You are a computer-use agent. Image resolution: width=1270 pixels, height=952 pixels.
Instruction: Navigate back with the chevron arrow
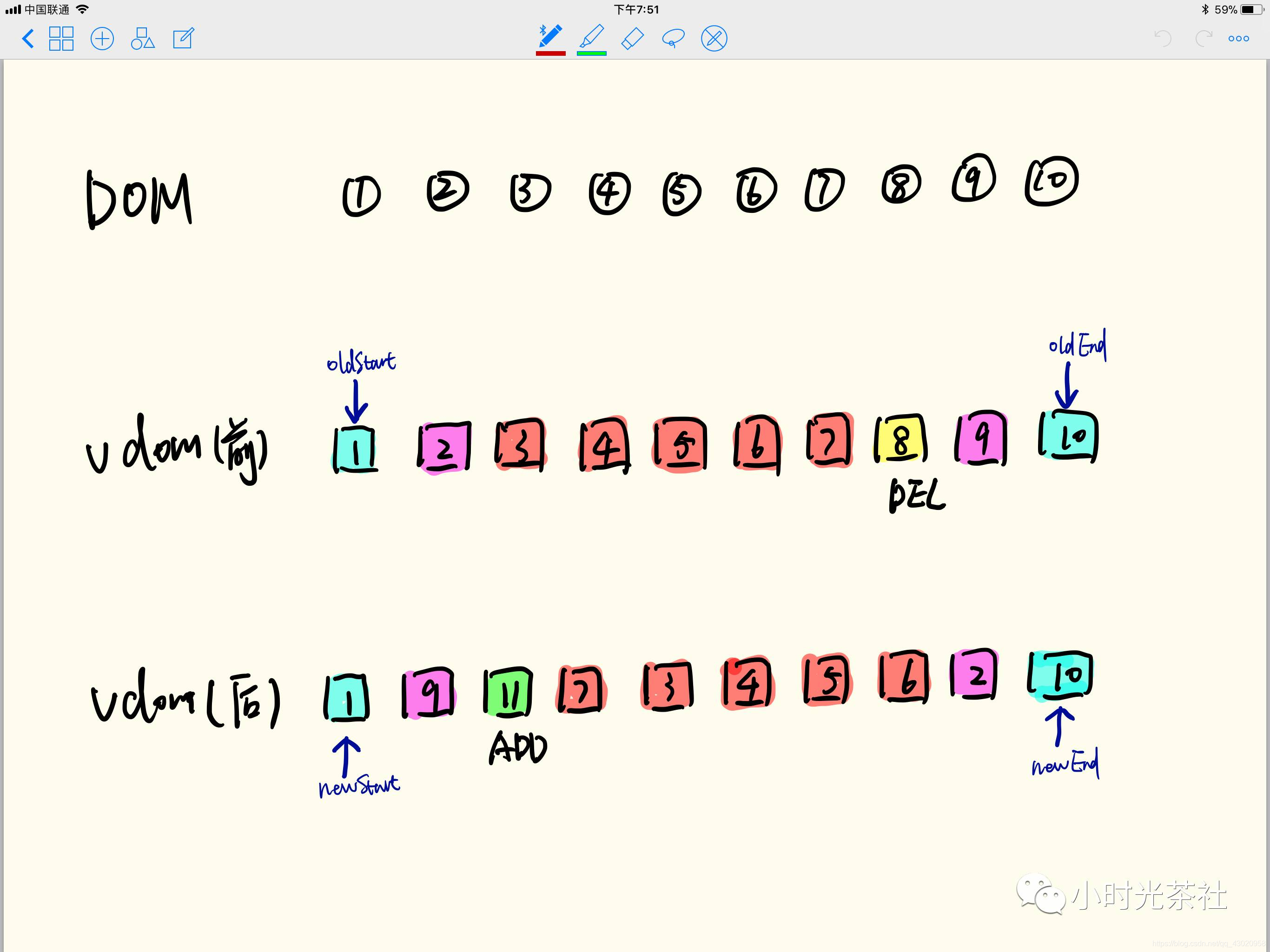[27, 39]
